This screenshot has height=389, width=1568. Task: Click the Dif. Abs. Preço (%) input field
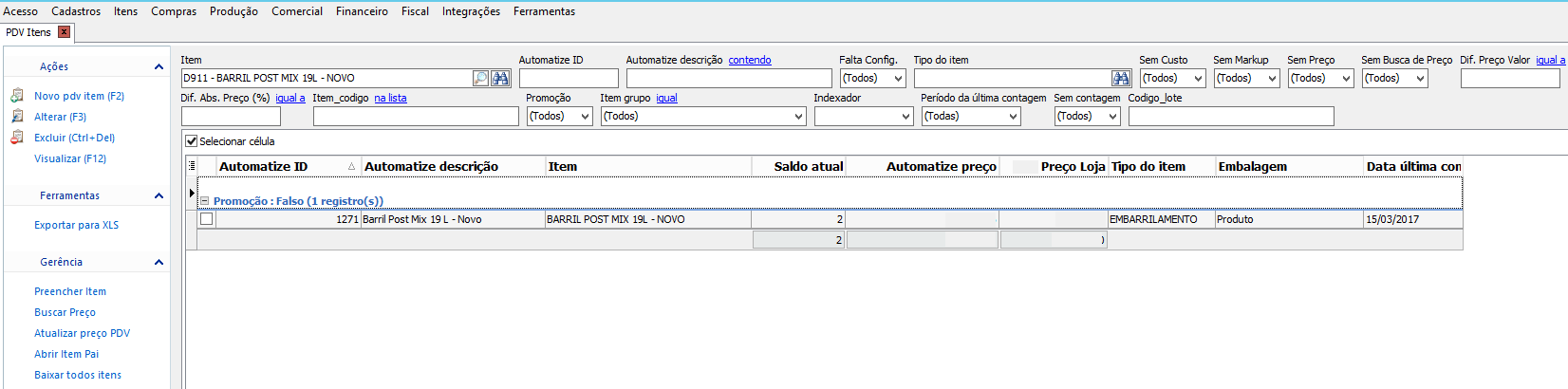click(x=231, y=117)
